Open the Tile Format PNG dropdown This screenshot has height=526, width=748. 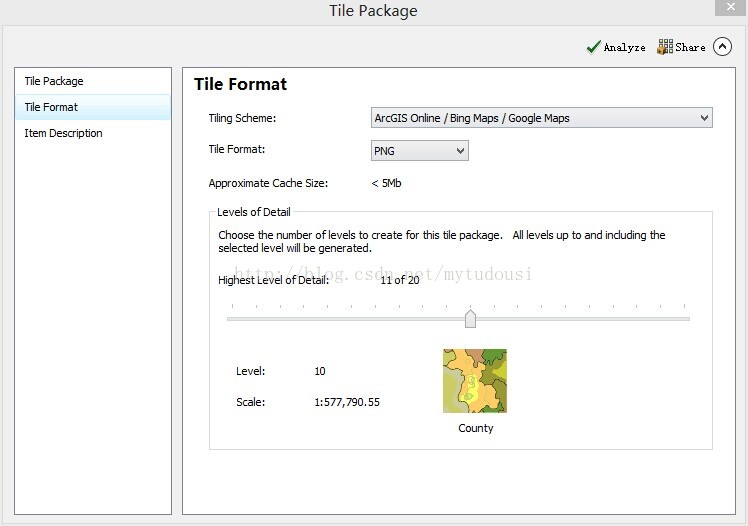tap(419, 151)
